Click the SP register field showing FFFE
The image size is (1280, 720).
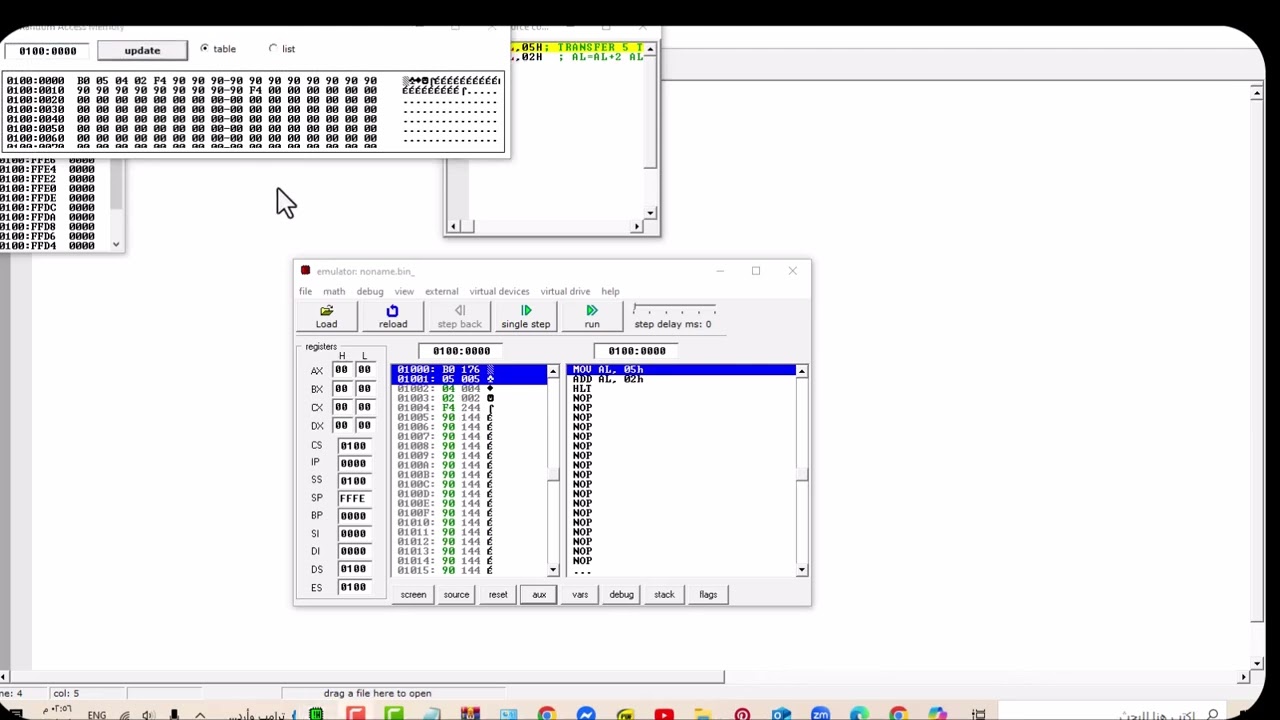pyautogui.click(x=353, y=498)
